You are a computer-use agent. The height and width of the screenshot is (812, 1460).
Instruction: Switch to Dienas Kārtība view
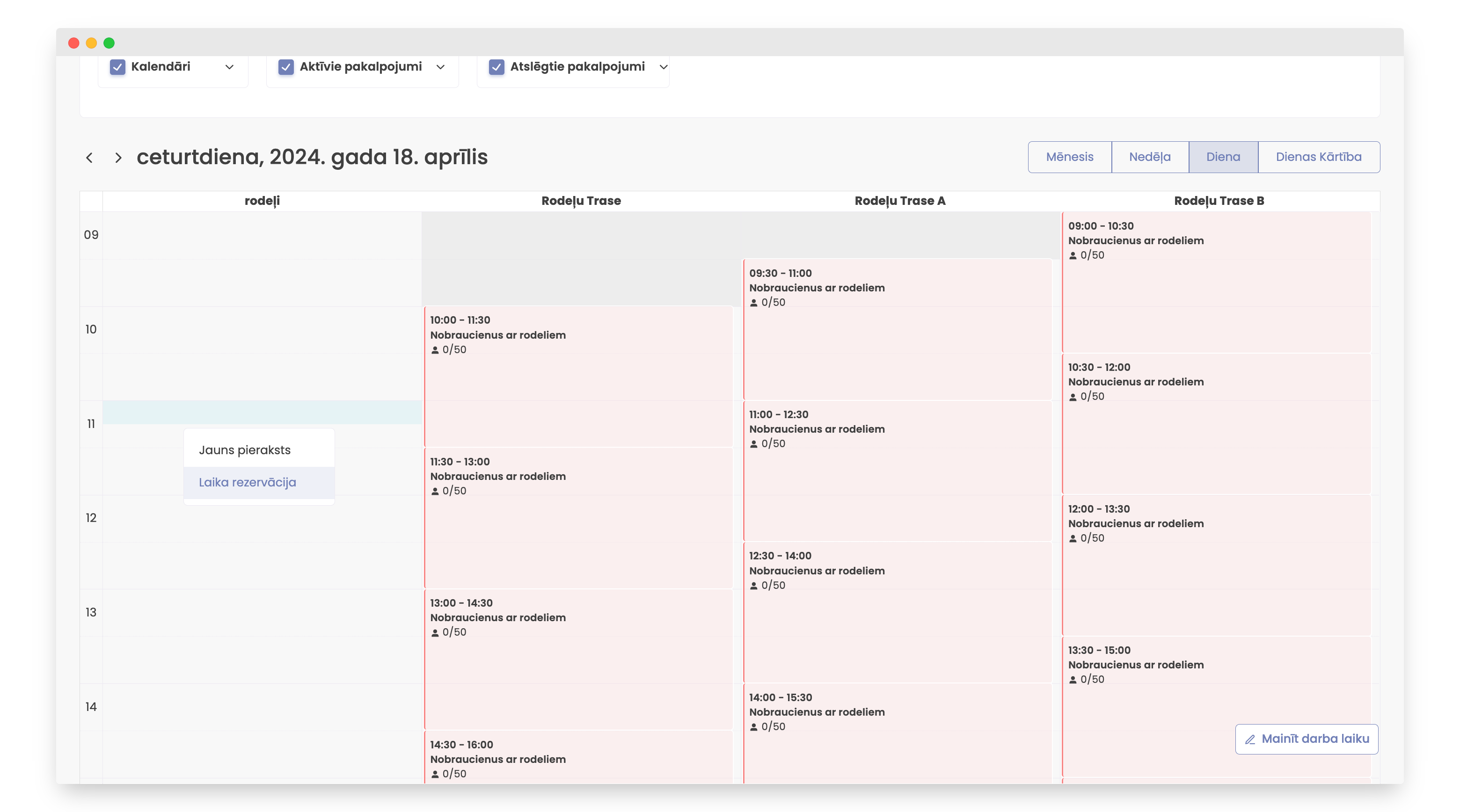[1318, 157]
